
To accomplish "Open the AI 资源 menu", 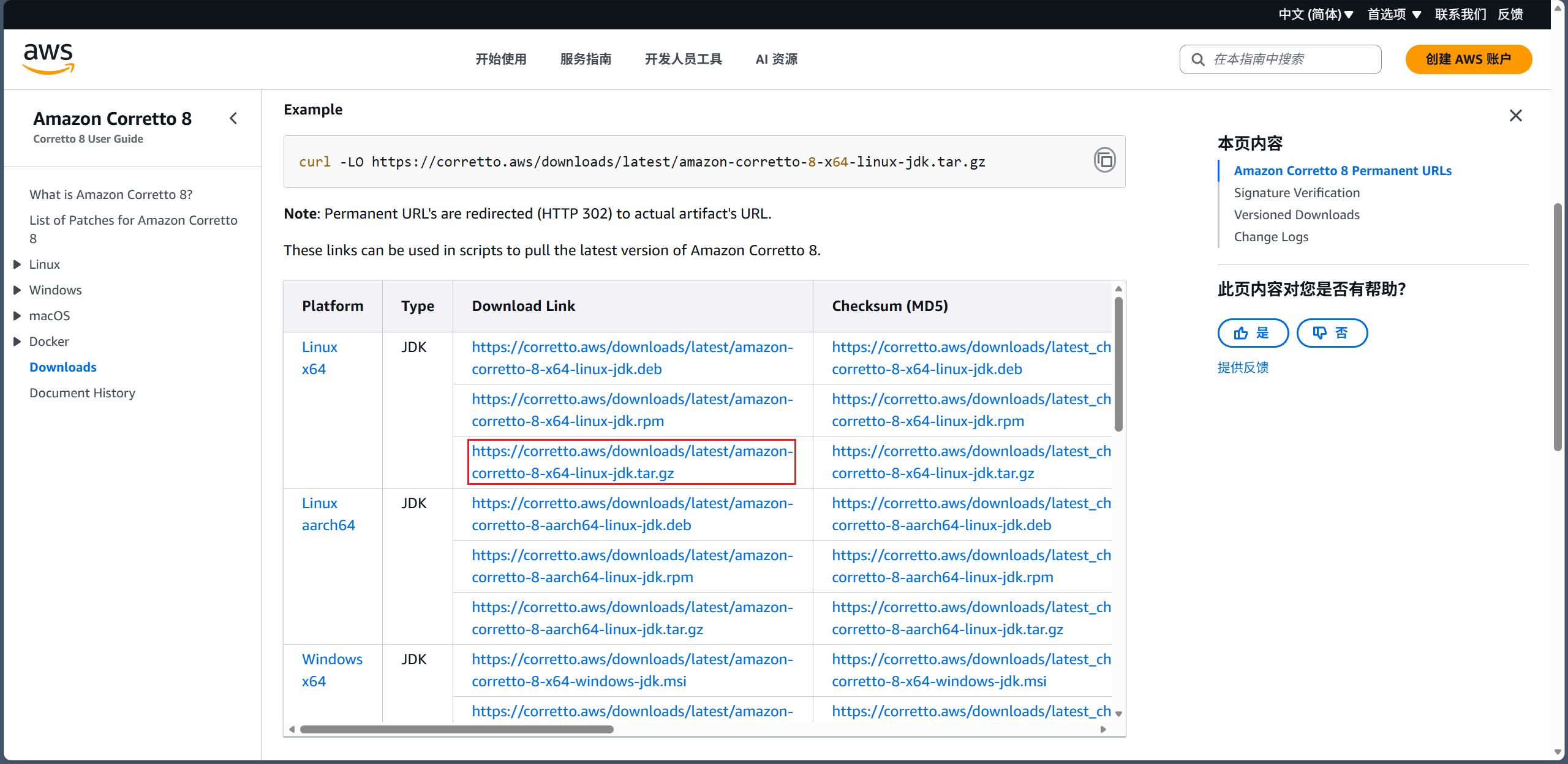I will click(x=777, y=59).
